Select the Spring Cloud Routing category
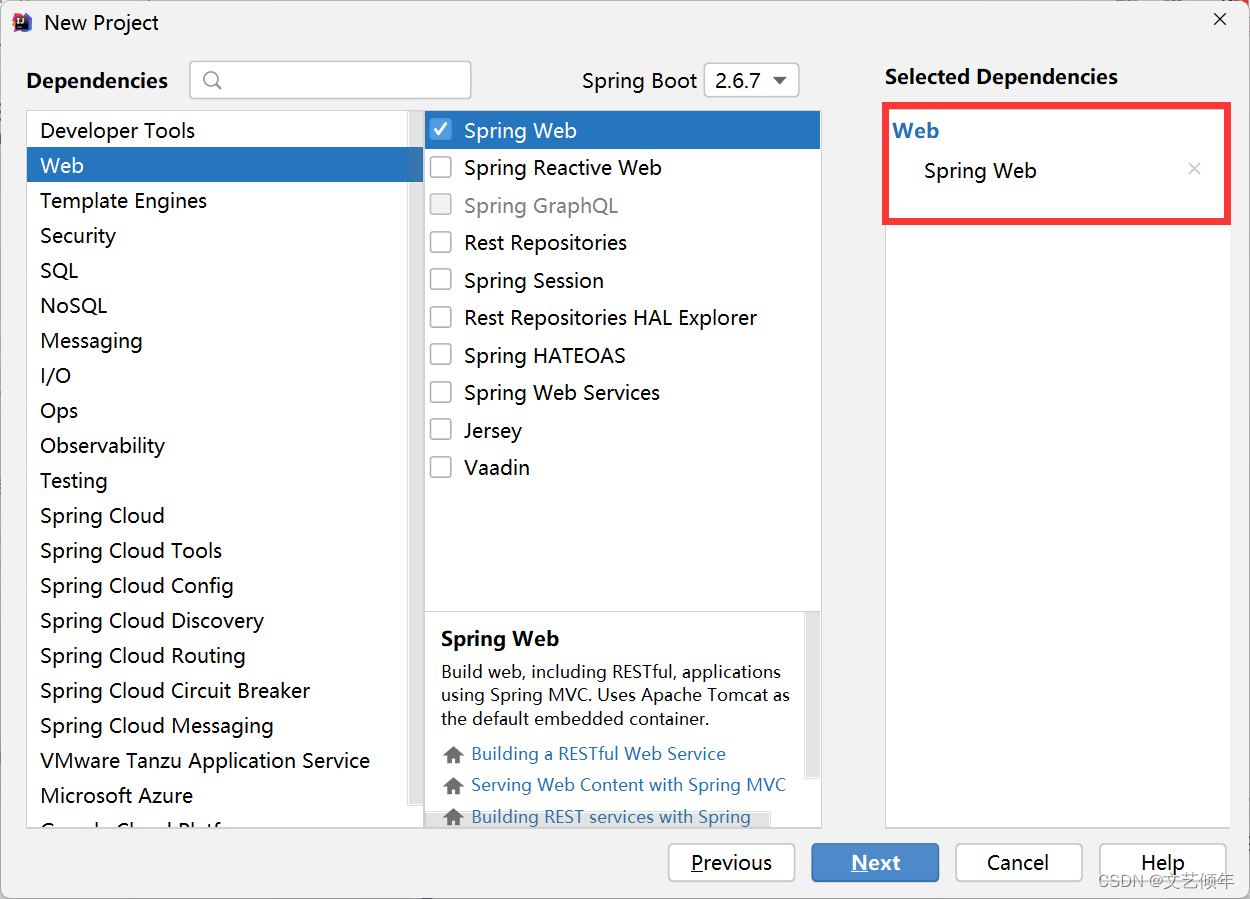 point(218,655)
